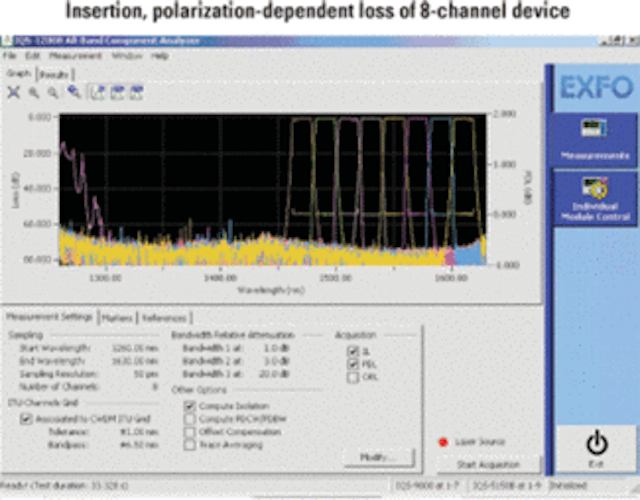Enable the Compute PB/CW/PDBW checkbox
The height and width of the screenshot is (500, 640).
tap(189, 419)
